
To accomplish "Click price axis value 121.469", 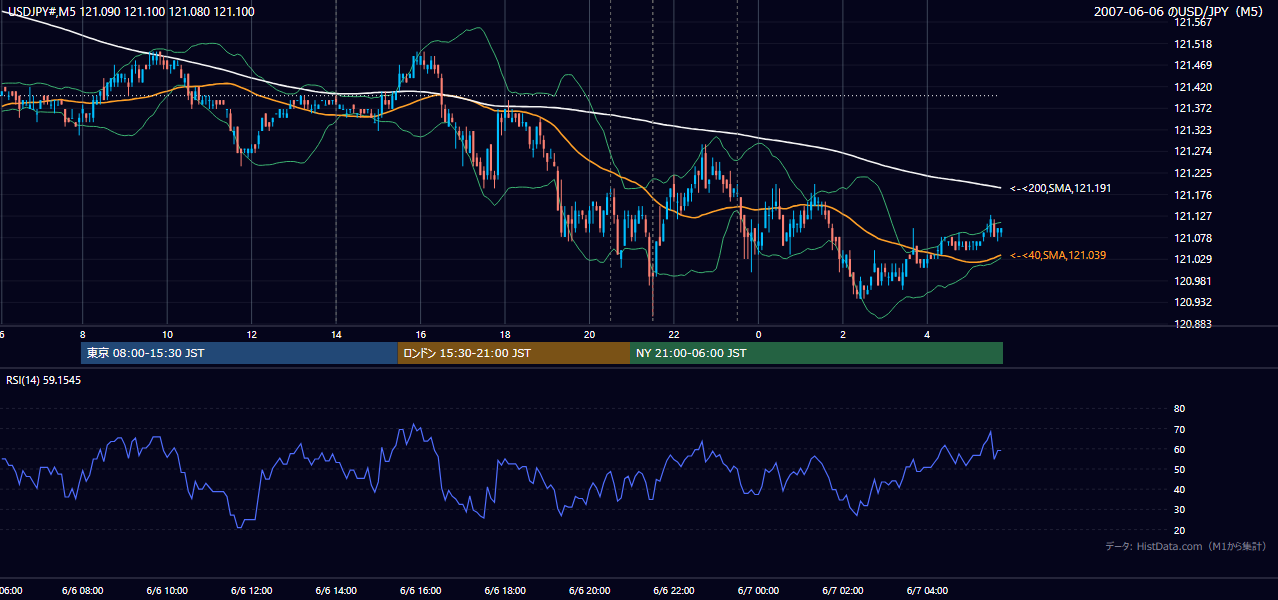I will point(1193,65).
